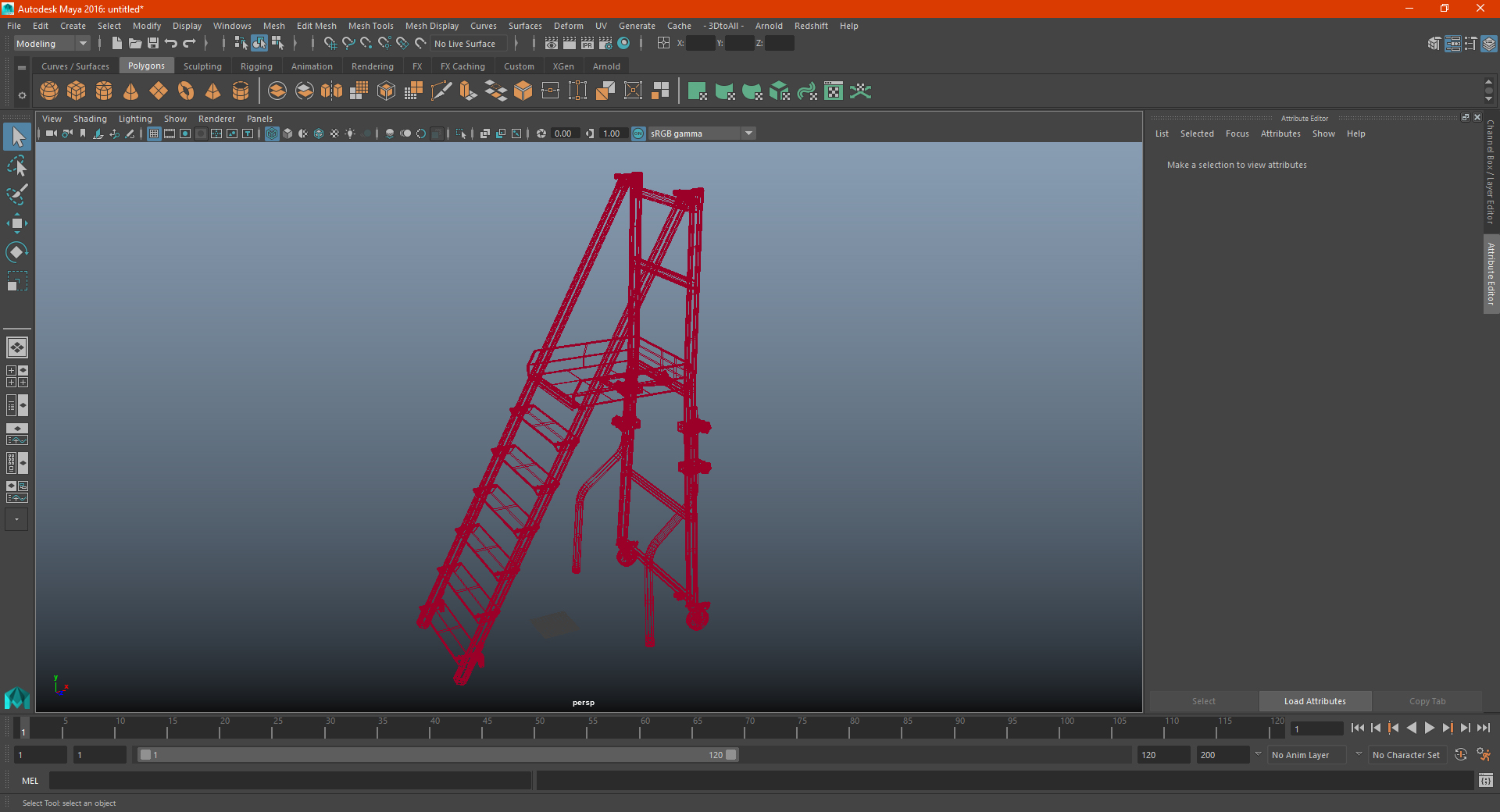The height and width of the screenshot is (812, 1500).
Task: Click the range slider end handle at 120
Action: click(730, 755)
